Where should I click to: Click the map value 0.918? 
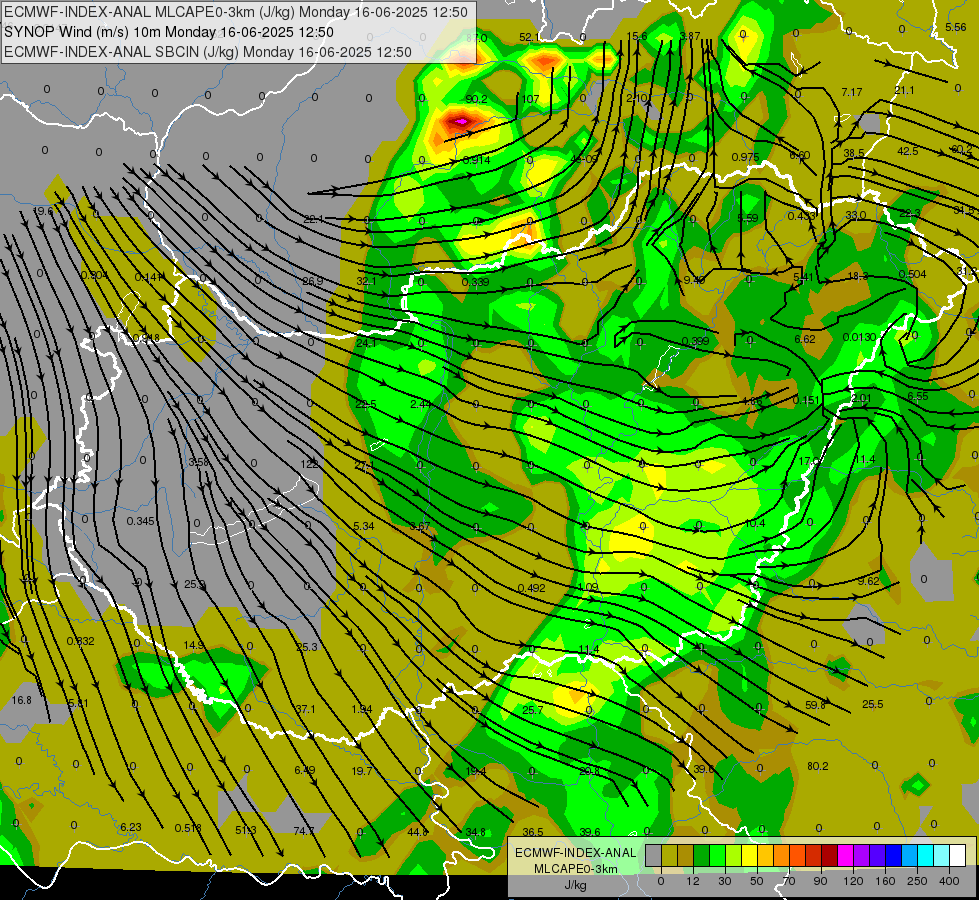tap(146, 339)
